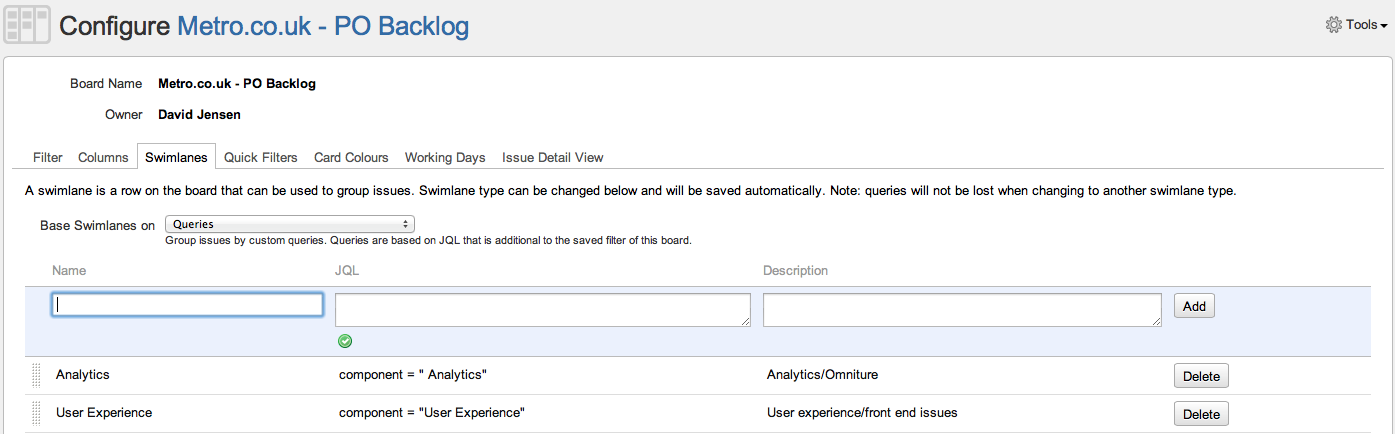1395x434 pixels.
Task: Click into the empty JQL text area
Action: point(542,309)
